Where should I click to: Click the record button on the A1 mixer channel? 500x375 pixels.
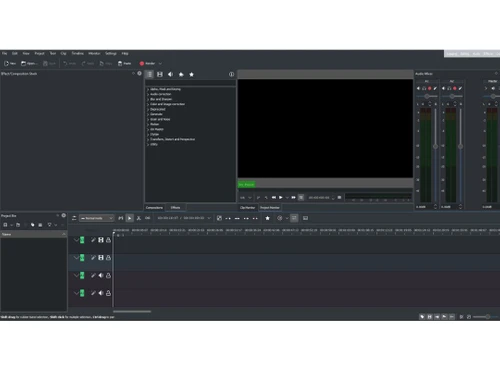[430, 88]
